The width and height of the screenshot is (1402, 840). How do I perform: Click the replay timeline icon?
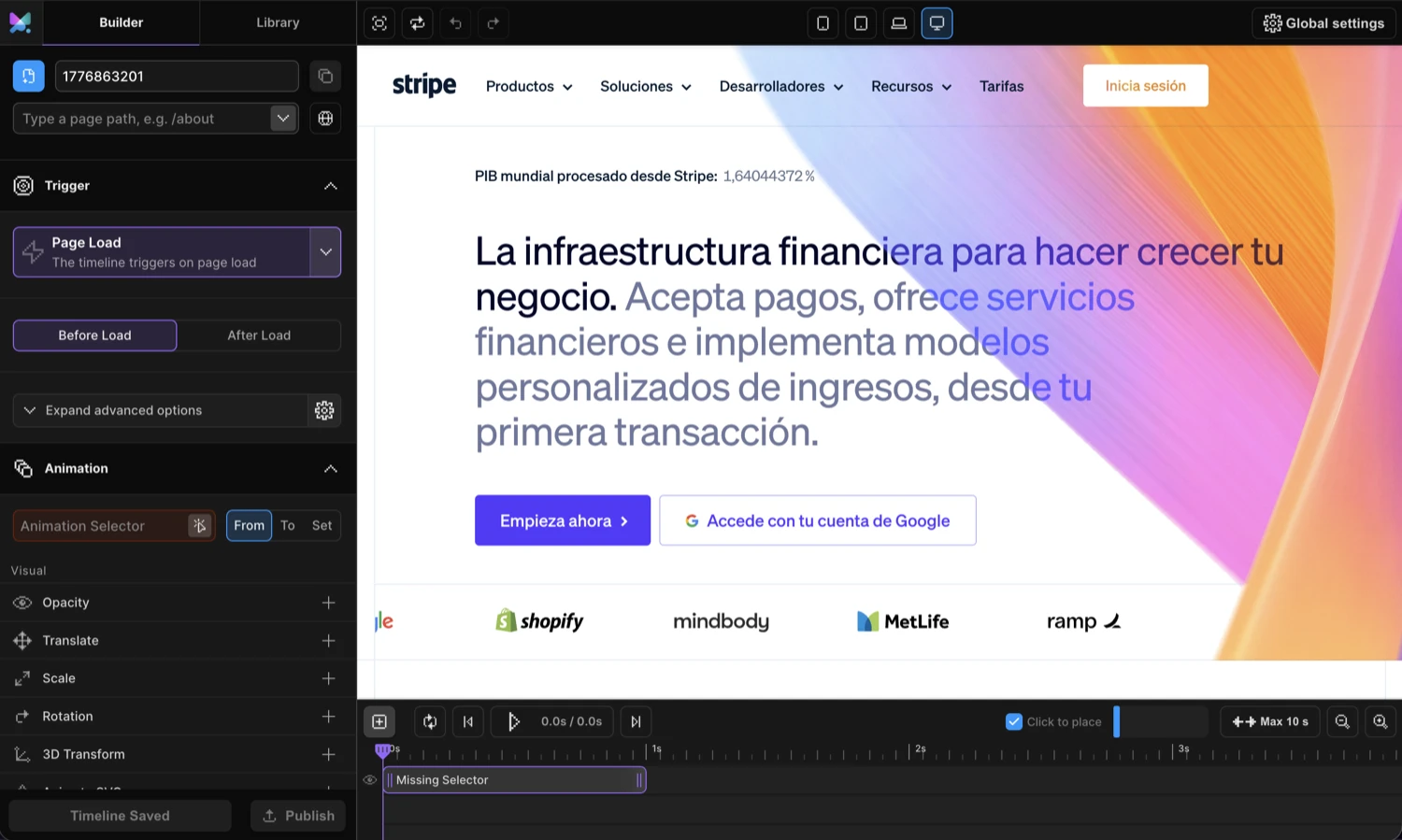(417, 23)
